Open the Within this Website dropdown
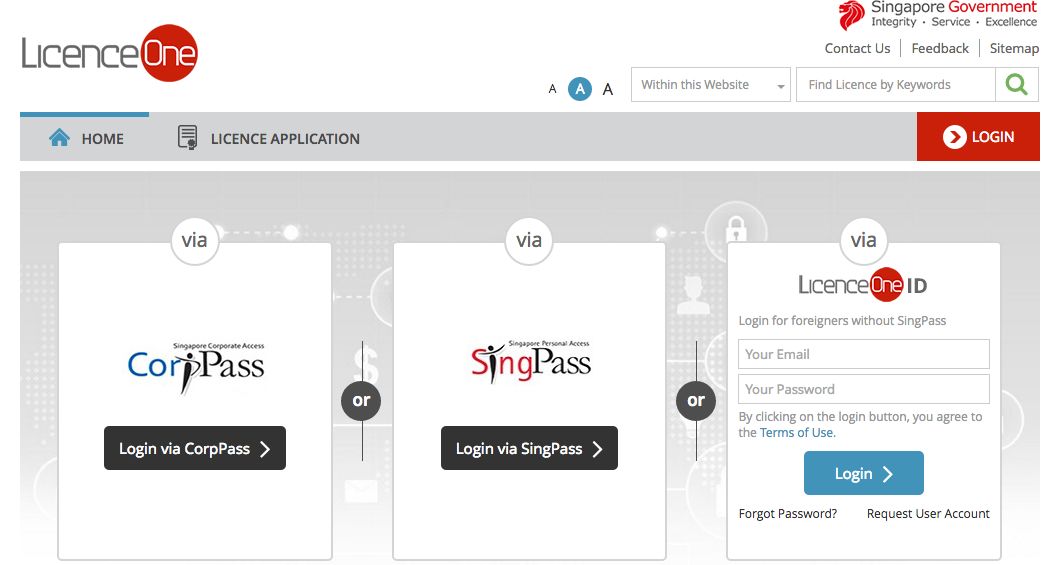The height and width of the screenshot is (565, 1051). 710,84
